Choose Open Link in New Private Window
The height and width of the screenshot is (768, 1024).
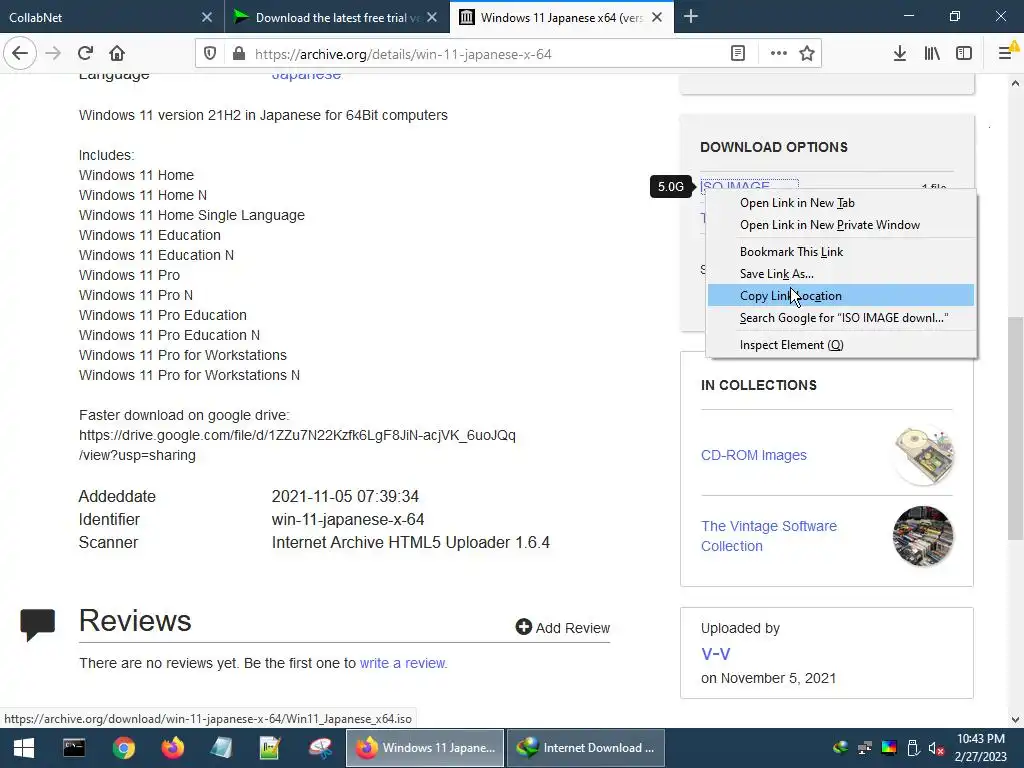(841, 225)
